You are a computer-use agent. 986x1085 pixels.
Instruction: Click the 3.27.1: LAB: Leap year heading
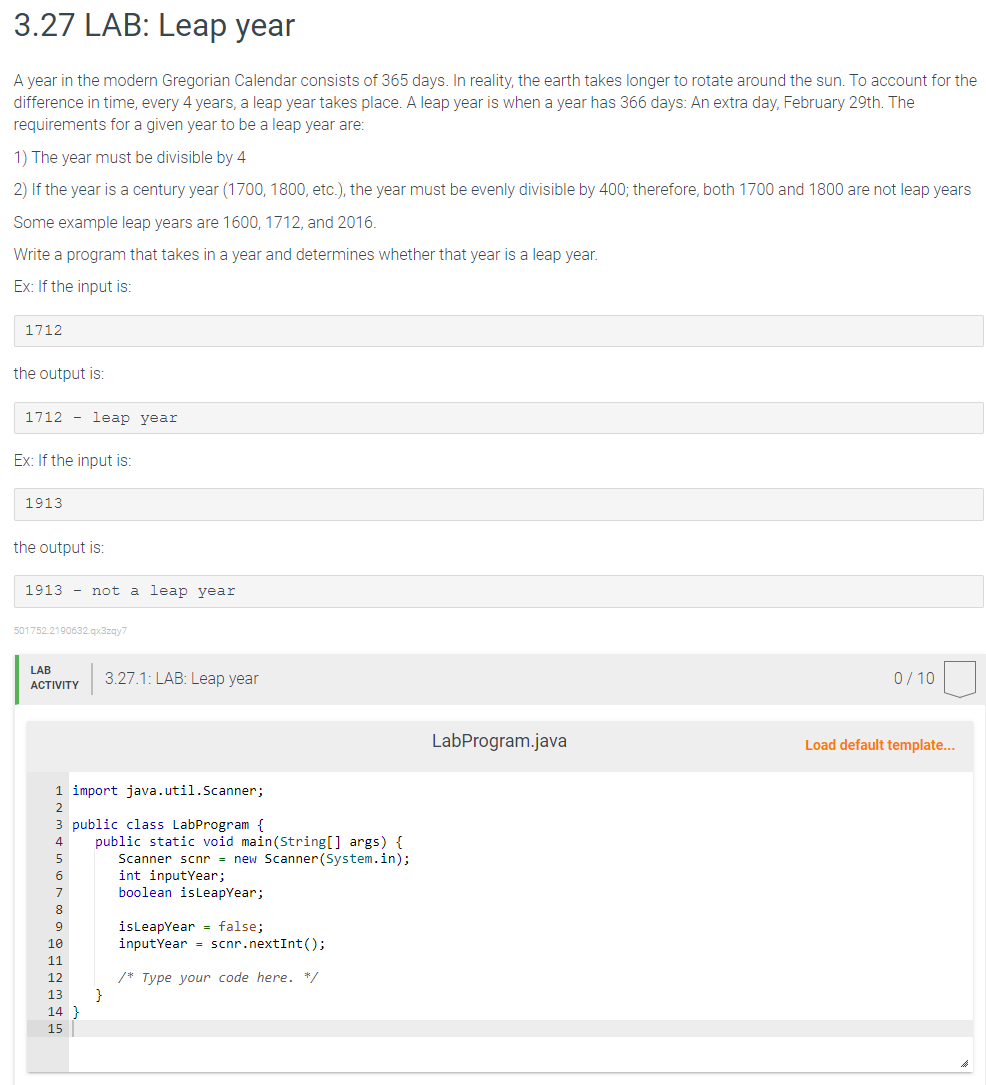(x=180, y=678)
